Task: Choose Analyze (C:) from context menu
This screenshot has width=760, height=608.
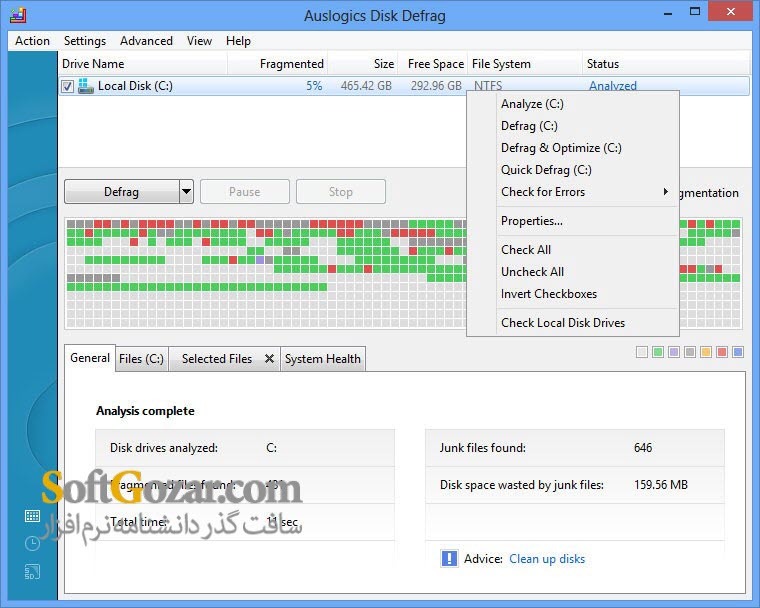Action: tap(532, 104)
